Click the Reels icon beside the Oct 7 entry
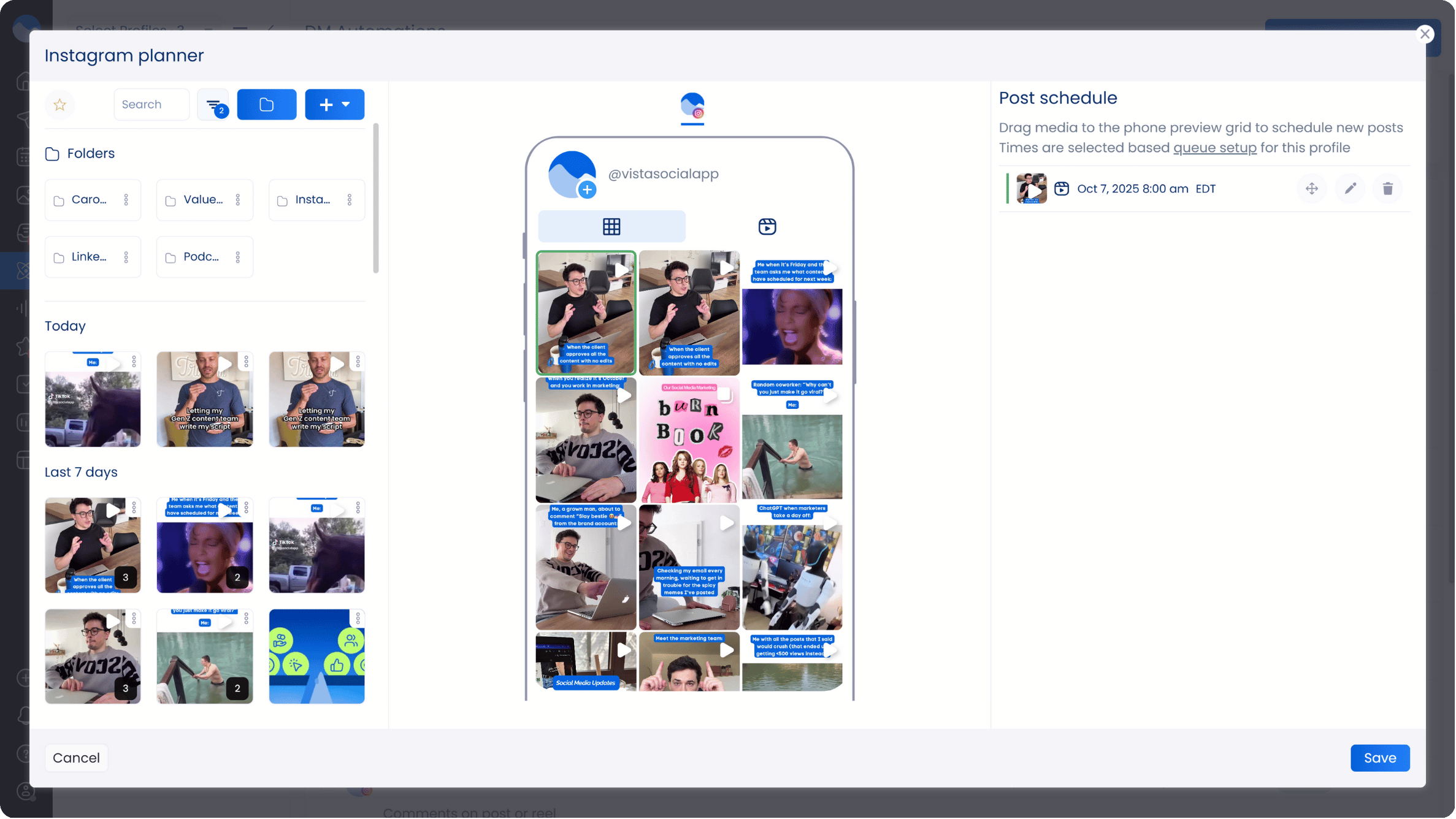The height and width of the screenshot is (819, 1456). [x=1062, y=188]
